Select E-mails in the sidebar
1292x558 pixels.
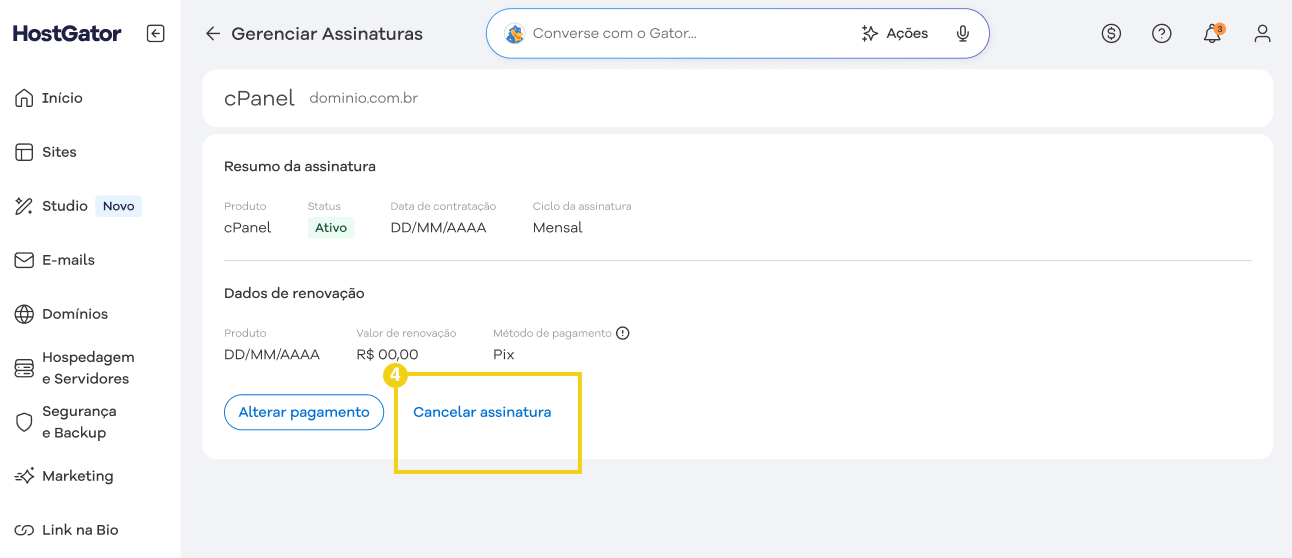(x=68, y=260)
